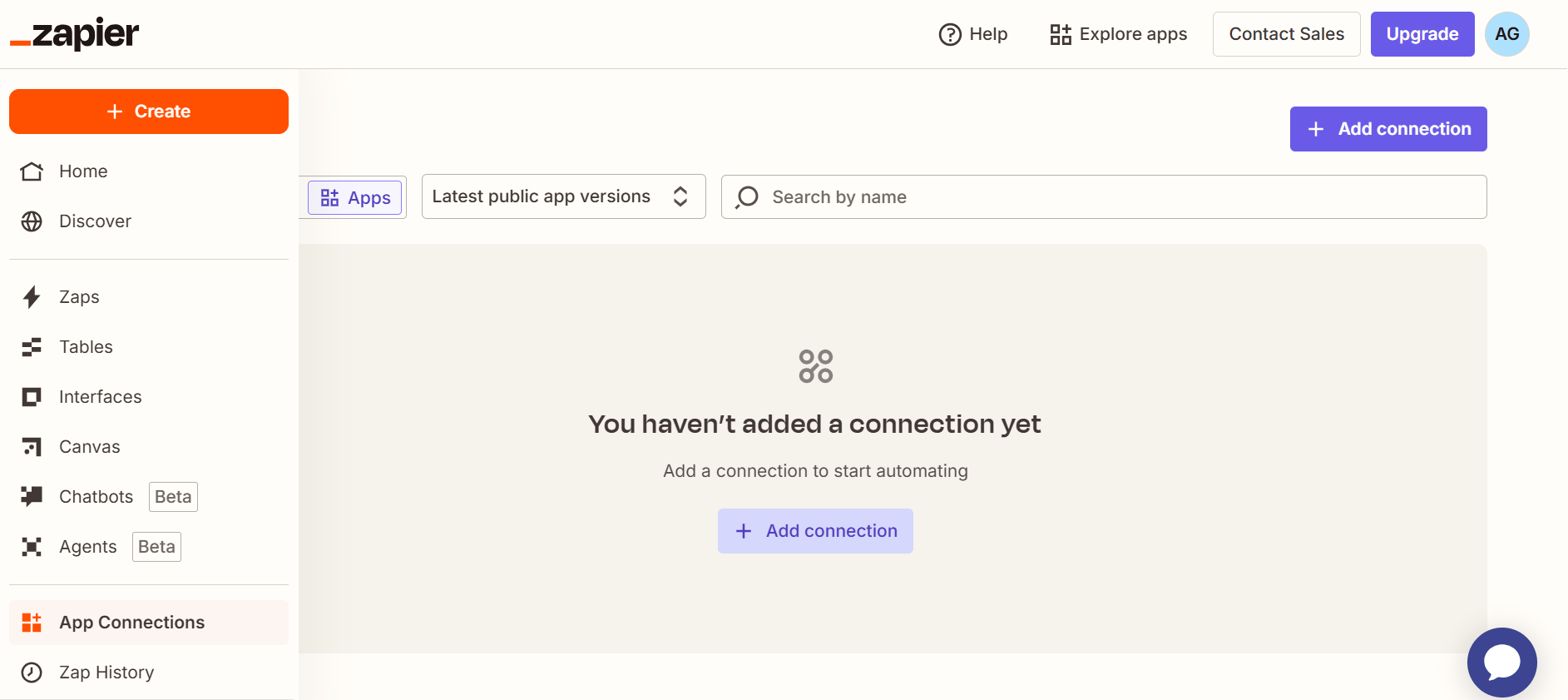Click the Chatbots sidebar icon

coord(32,497)
